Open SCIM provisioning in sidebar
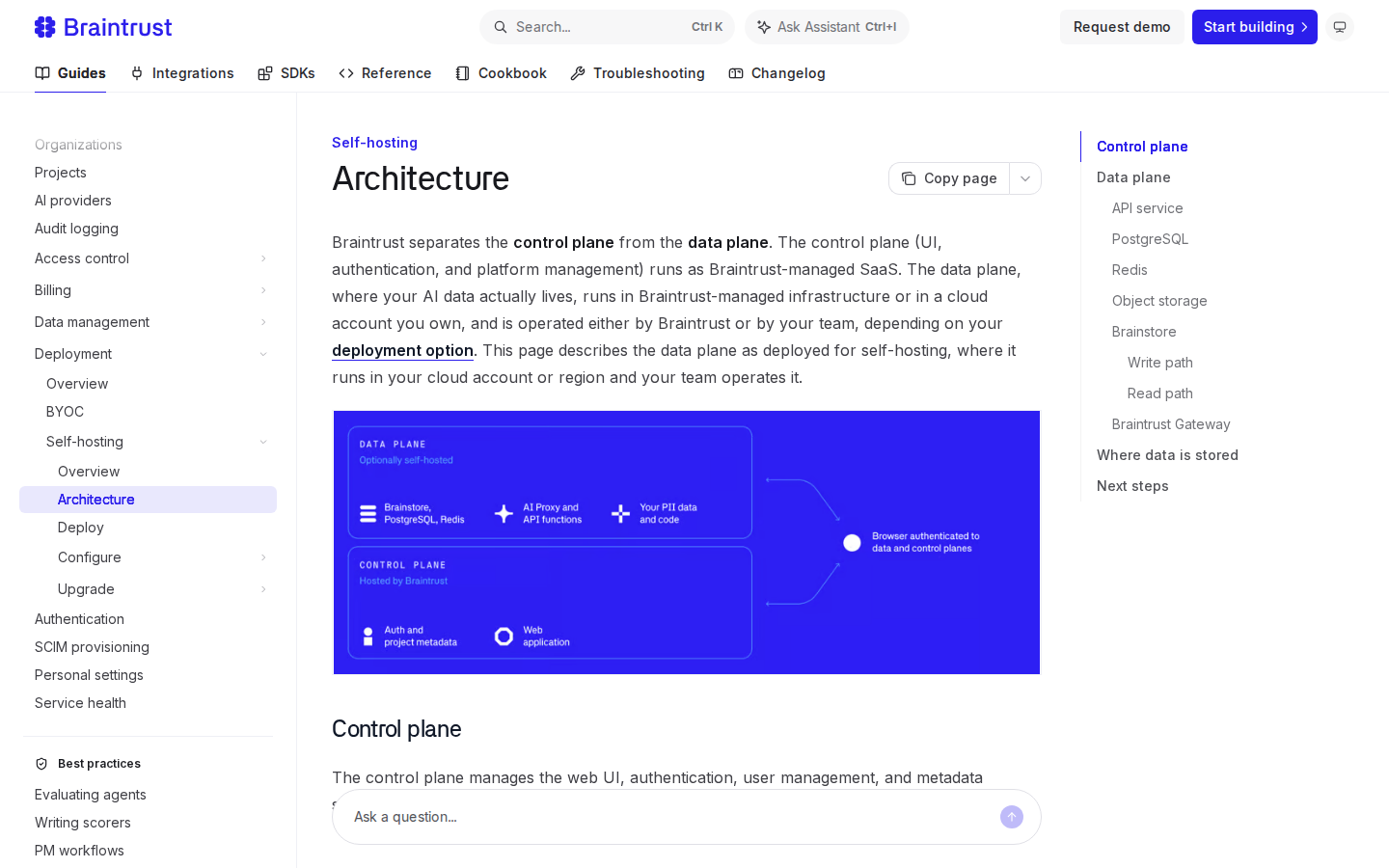 tap(92, 647)
